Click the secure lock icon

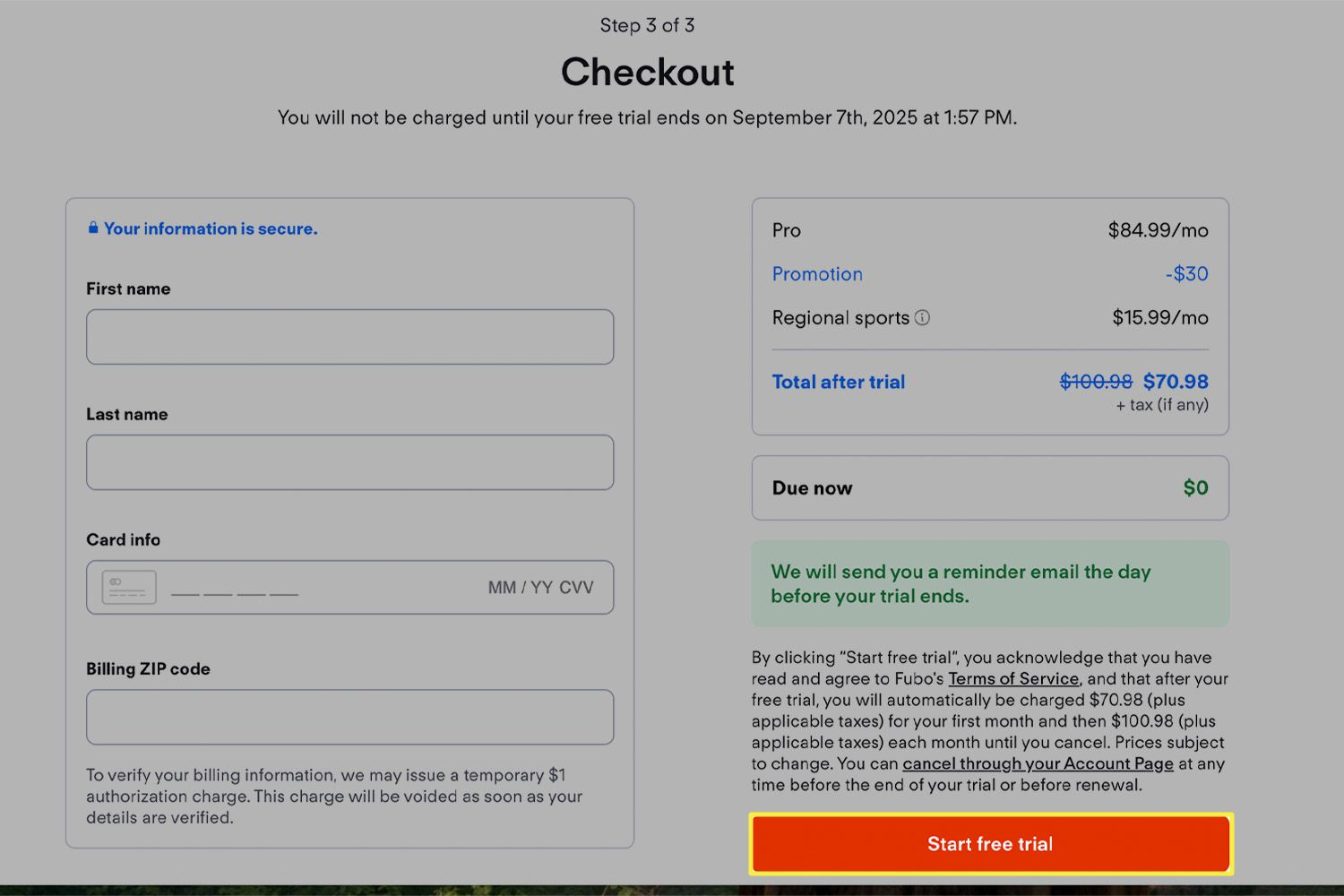[92, 228]
